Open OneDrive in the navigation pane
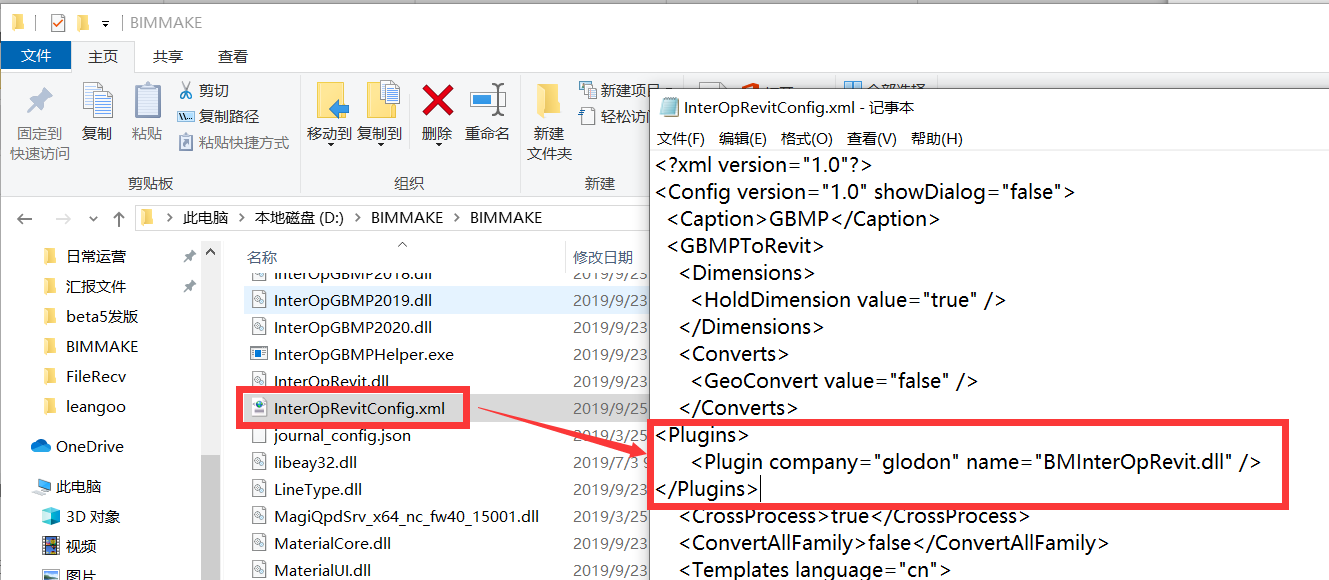This screenshot has height=580, width=1329. tap(78, 446)
